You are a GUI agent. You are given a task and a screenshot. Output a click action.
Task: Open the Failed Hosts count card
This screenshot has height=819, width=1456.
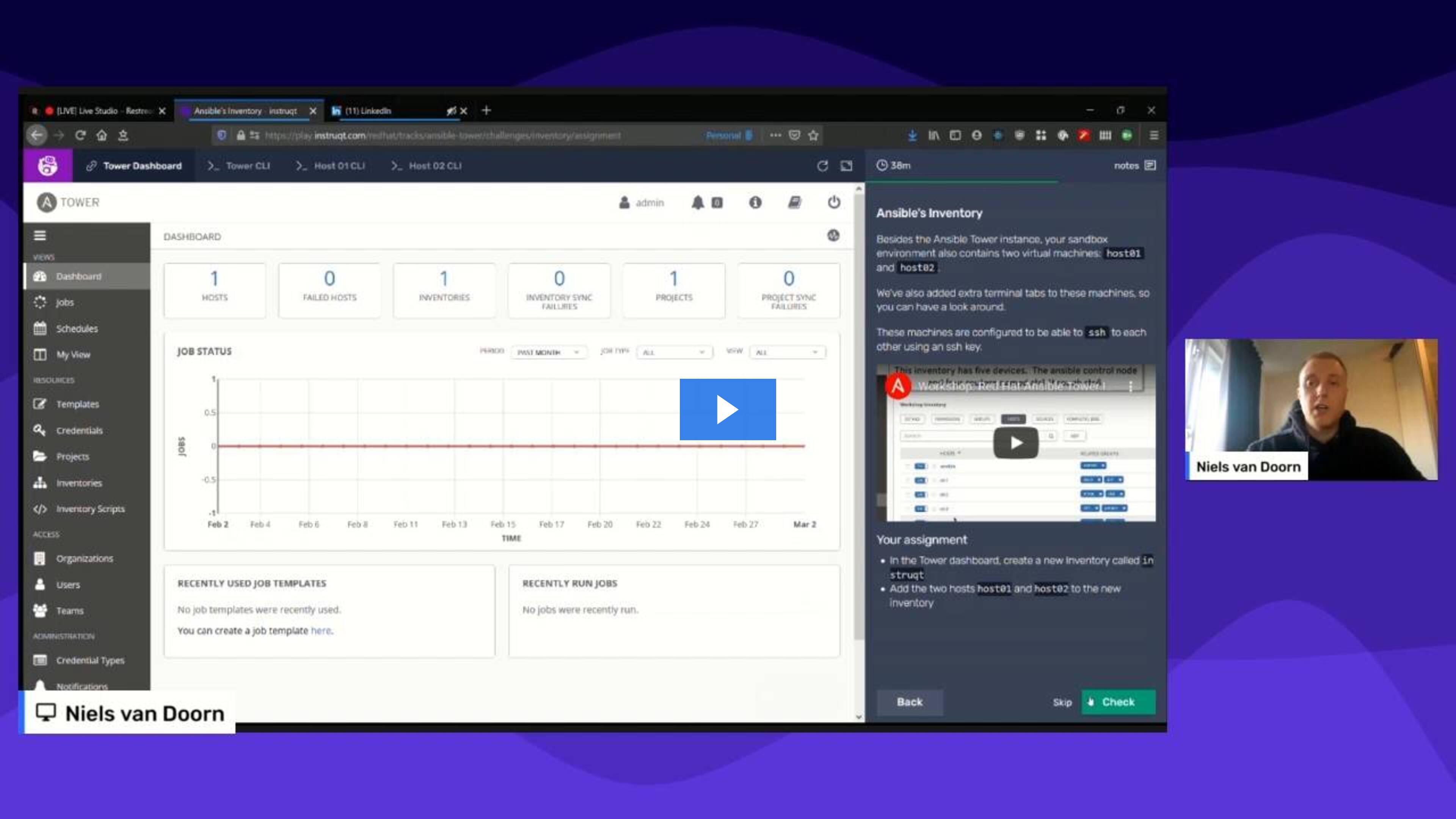(x=329, y=290)
